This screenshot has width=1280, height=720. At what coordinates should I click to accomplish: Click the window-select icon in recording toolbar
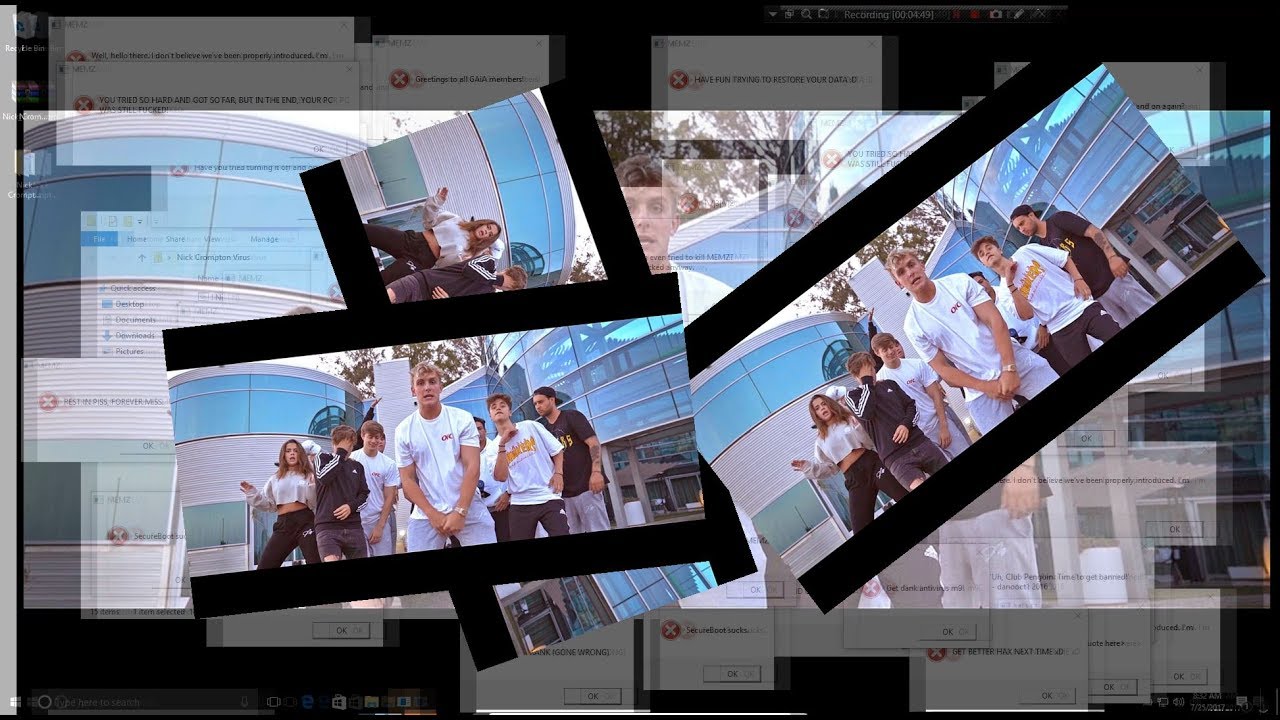(x=789, y=14)
